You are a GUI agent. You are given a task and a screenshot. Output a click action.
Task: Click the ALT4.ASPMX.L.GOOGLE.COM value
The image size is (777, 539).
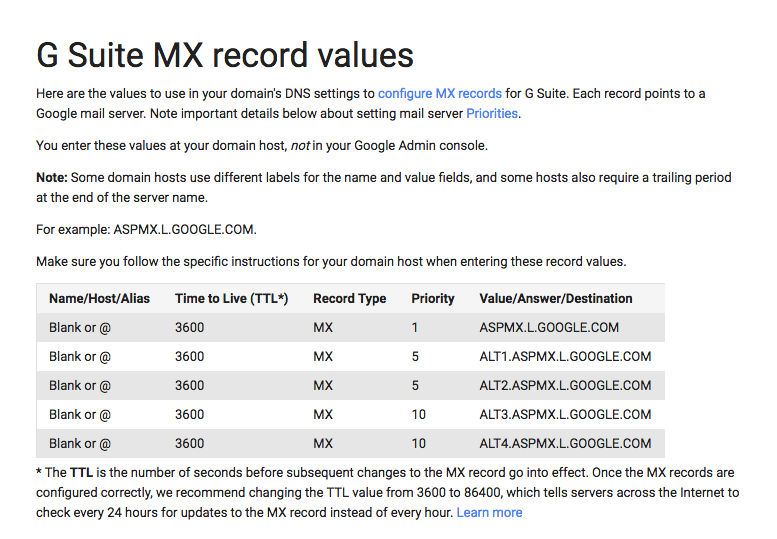565,443
